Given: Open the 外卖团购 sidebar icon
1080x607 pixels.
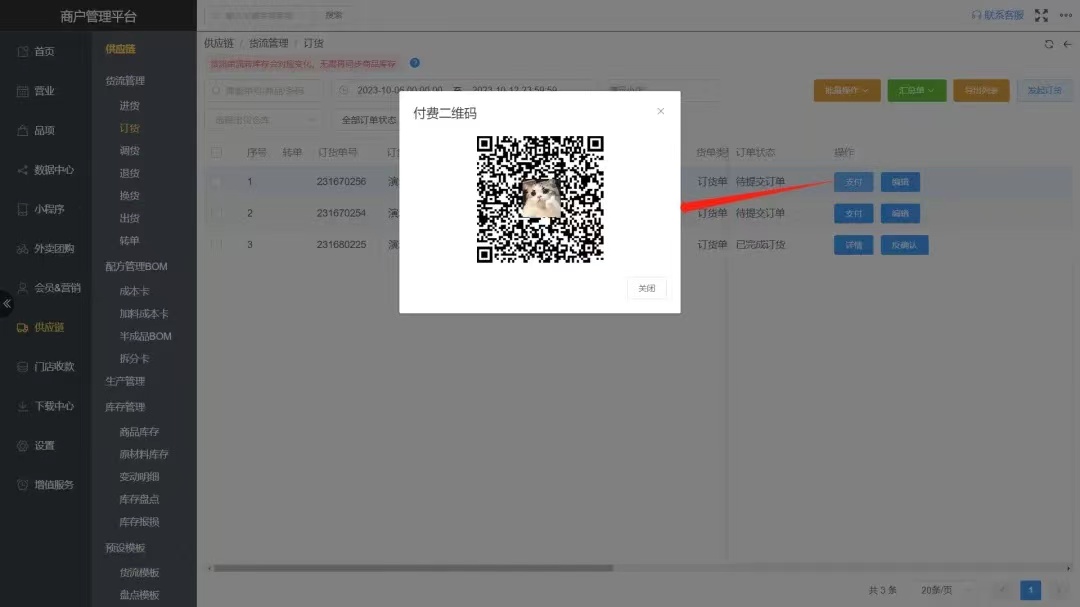Looking at the screenshot, I should (23, 249).
